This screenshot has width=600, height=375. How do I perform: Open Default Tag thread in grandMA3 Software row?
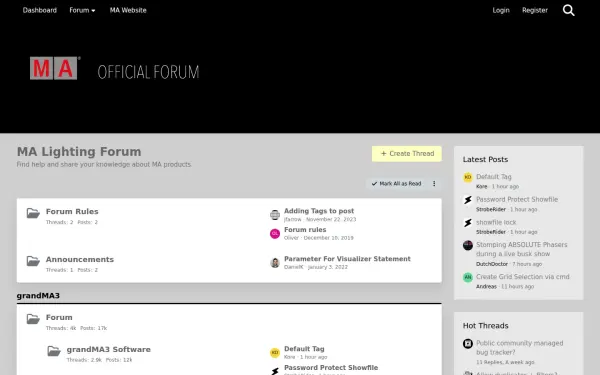point(304,349)
